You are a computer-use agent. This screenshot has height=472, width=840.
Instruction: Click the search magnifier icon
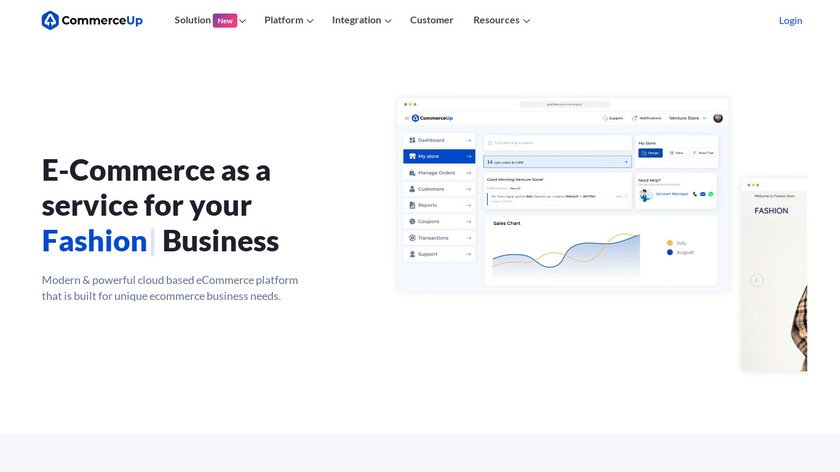click(x=490, y=143)
